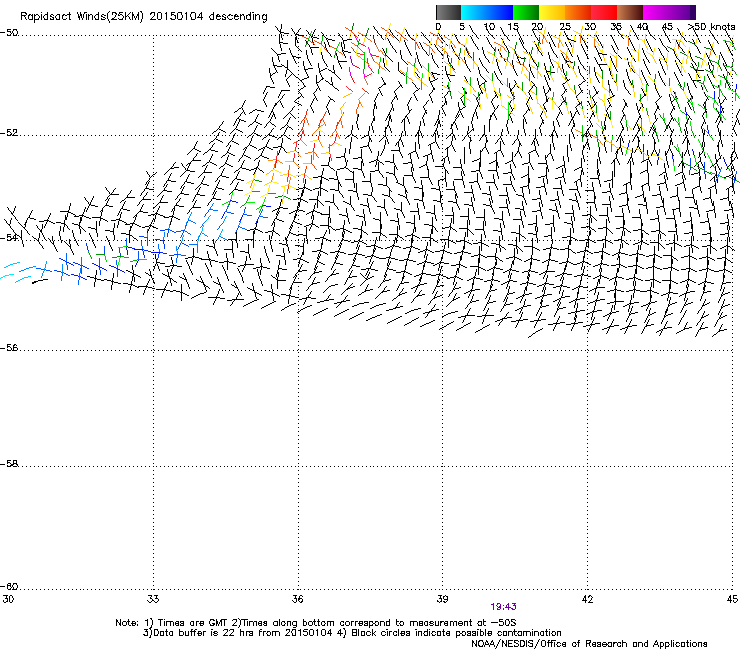Click the longitude 36 axis label
740x650 pixels.
[297, 599]
